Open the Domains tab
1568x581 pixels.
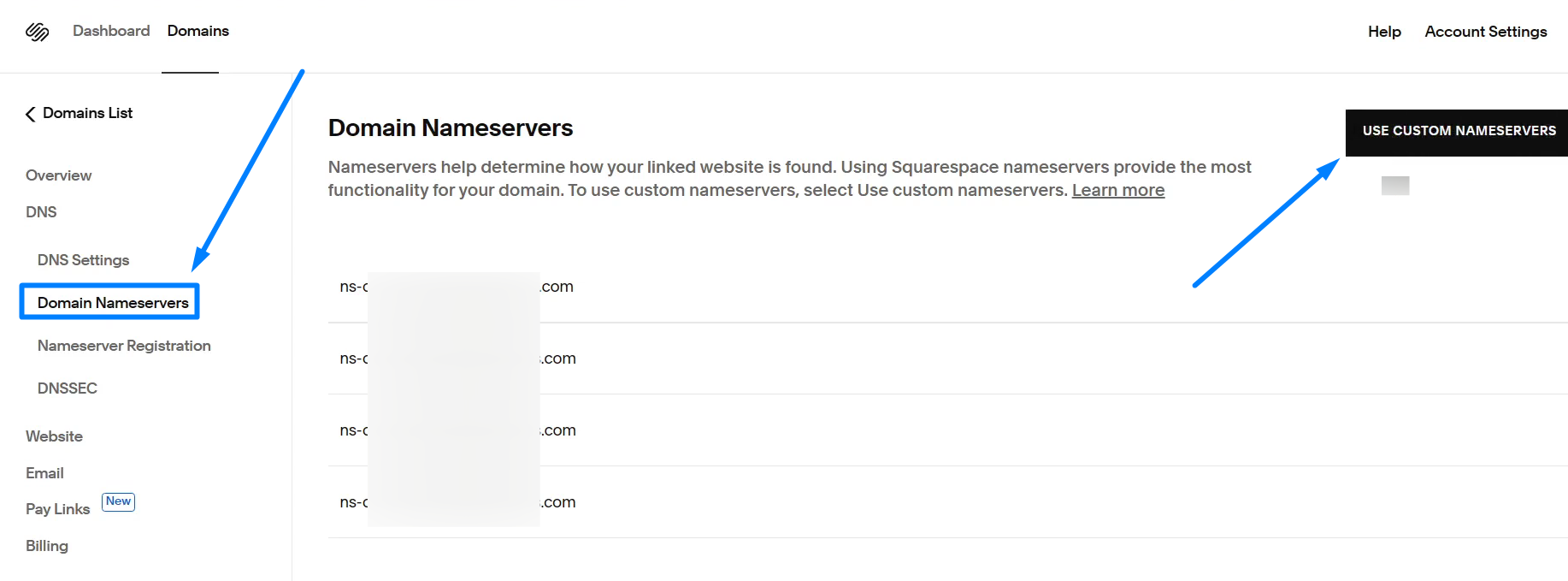pos(198,31)
